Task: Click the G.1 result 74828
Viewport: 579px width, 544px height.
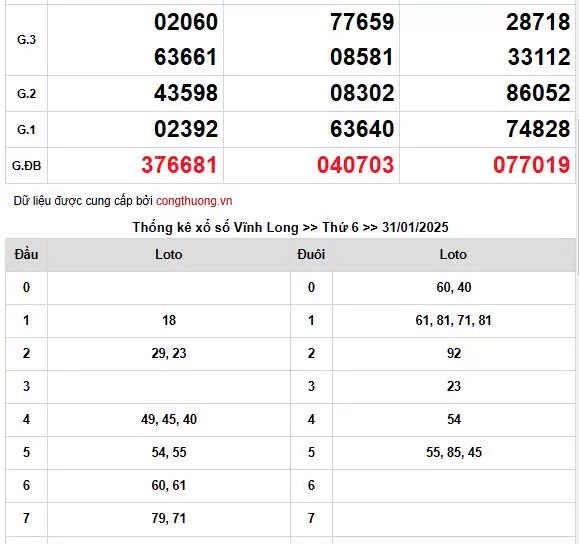Action: (538, 129)
